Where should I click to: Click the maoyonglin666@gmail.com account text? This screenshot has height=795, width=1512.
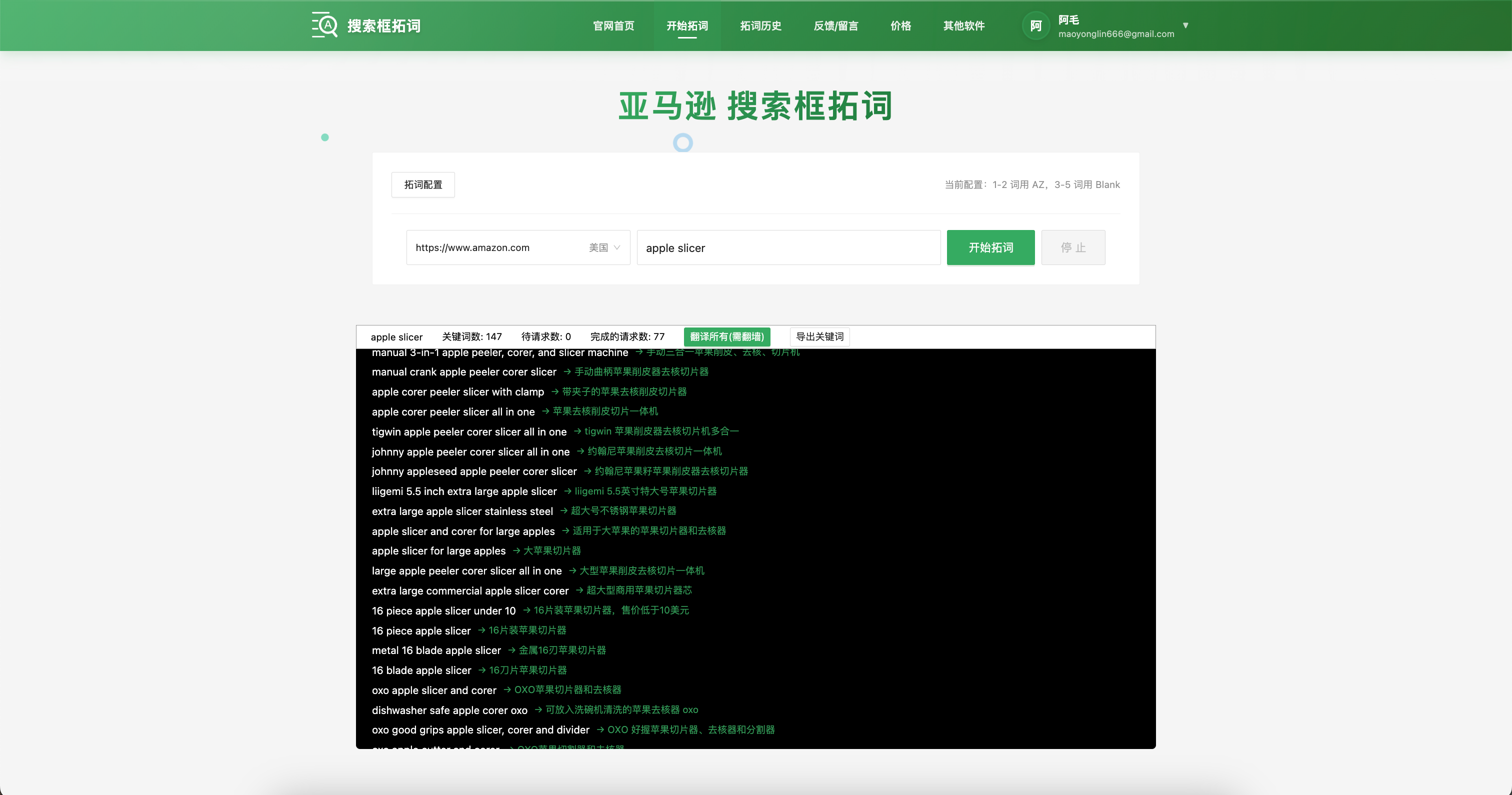(x=1116, y=34)
